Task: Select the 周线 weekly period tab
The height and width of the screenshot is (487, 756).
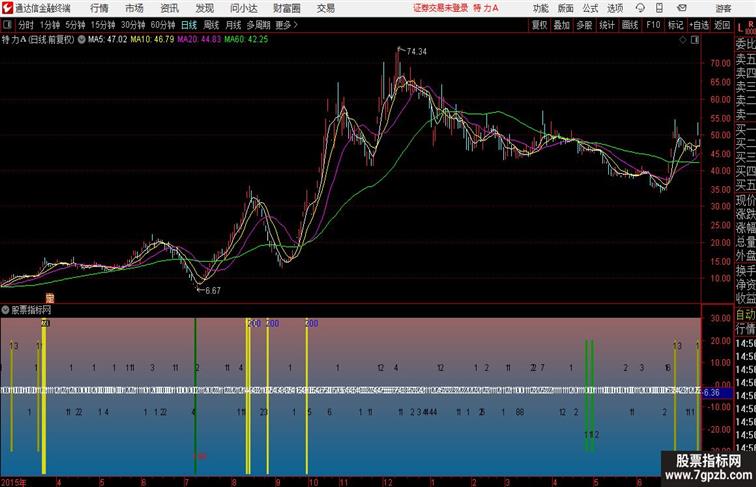Action: click(x=211, y=25)
